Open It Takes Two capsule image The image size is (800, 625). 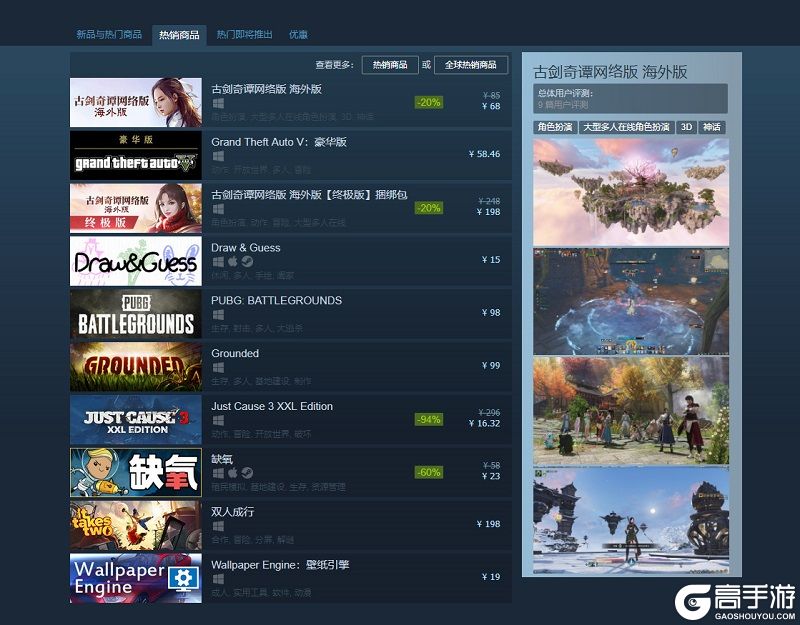(x=136, y=525)
